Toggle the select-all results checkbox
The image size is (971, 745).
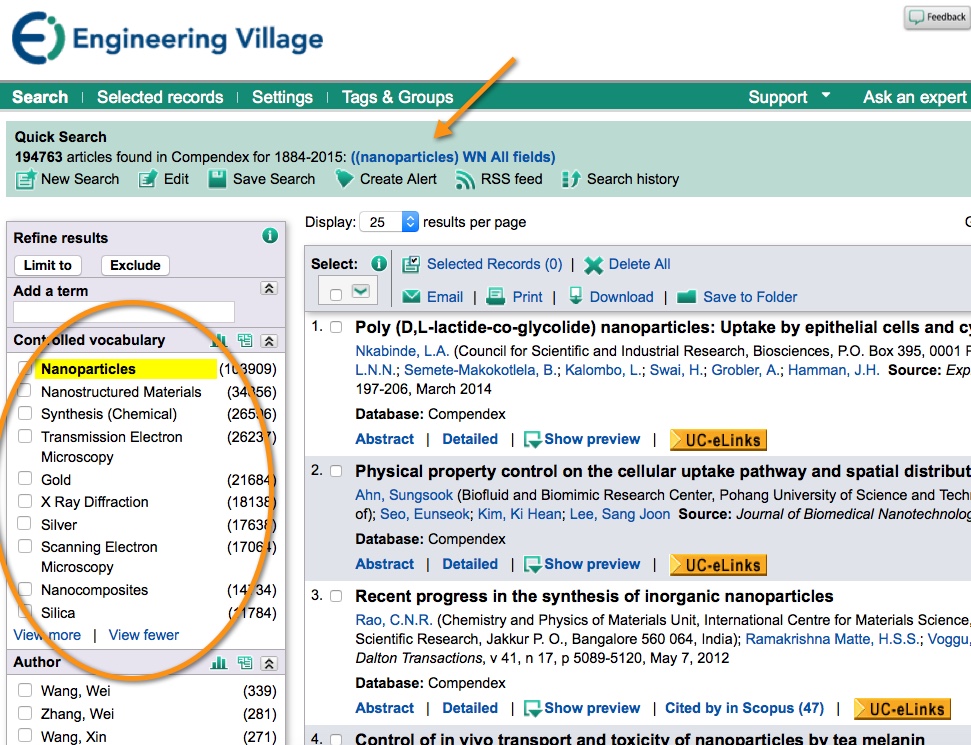click(x=336, y=295)
